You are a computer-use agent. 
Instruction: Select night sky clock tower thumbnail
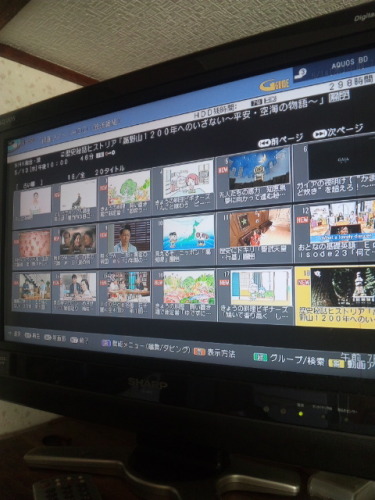tap(260, 169)
